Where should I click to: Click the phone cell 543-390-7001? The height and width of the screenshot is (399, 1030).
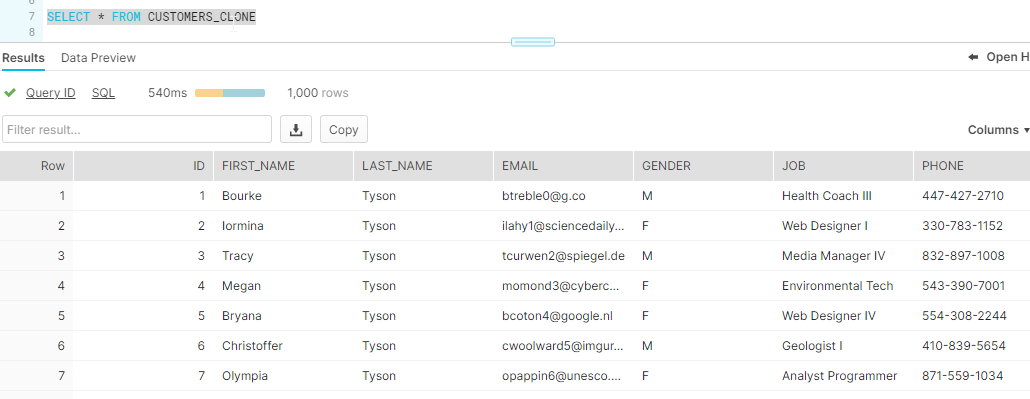(x=964, y=286)
